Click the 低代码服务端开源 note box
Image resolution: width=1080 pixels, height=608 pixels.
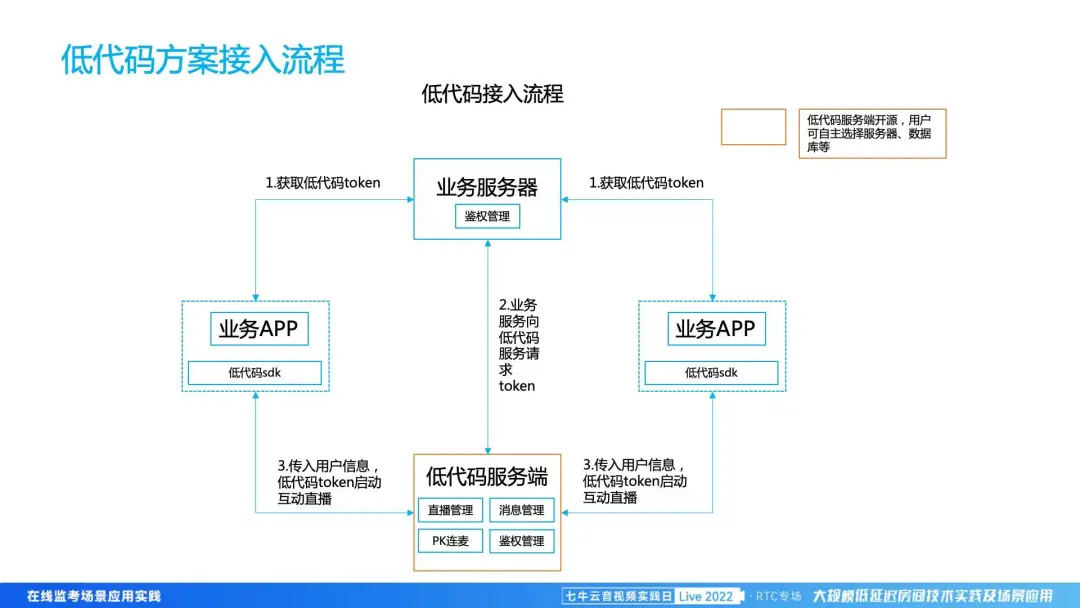click(872, 133)
